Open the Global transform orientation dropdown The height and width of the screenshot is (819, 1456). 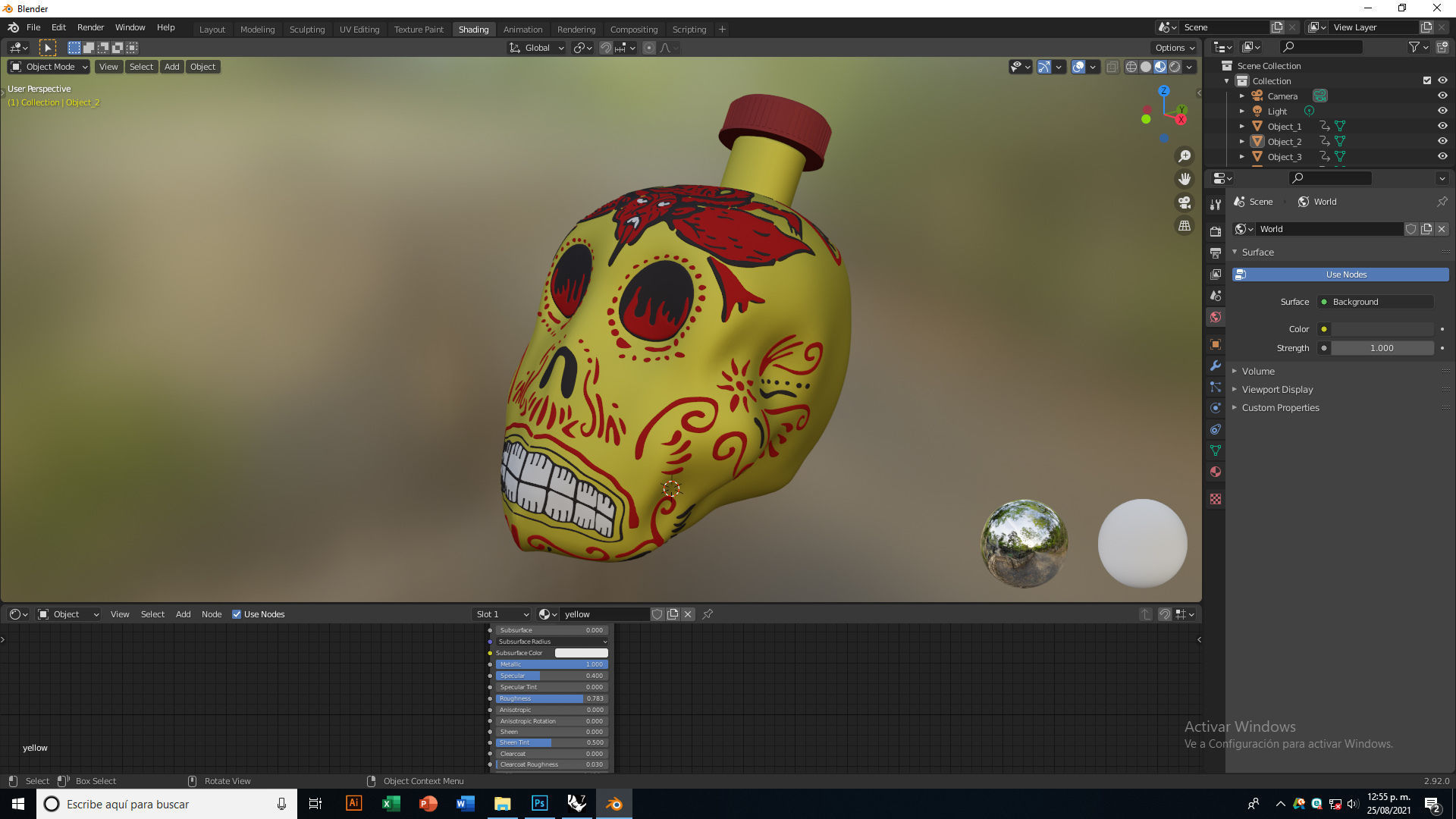(x=536, y=48)
